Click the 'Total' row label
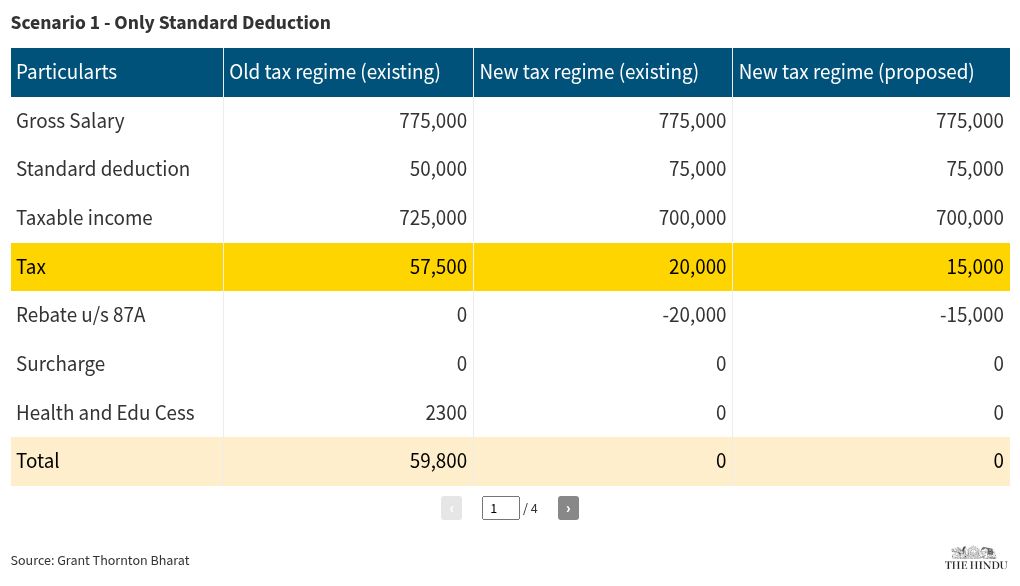The width and height of the screenshot is (1020, 586). coord(38,461)
